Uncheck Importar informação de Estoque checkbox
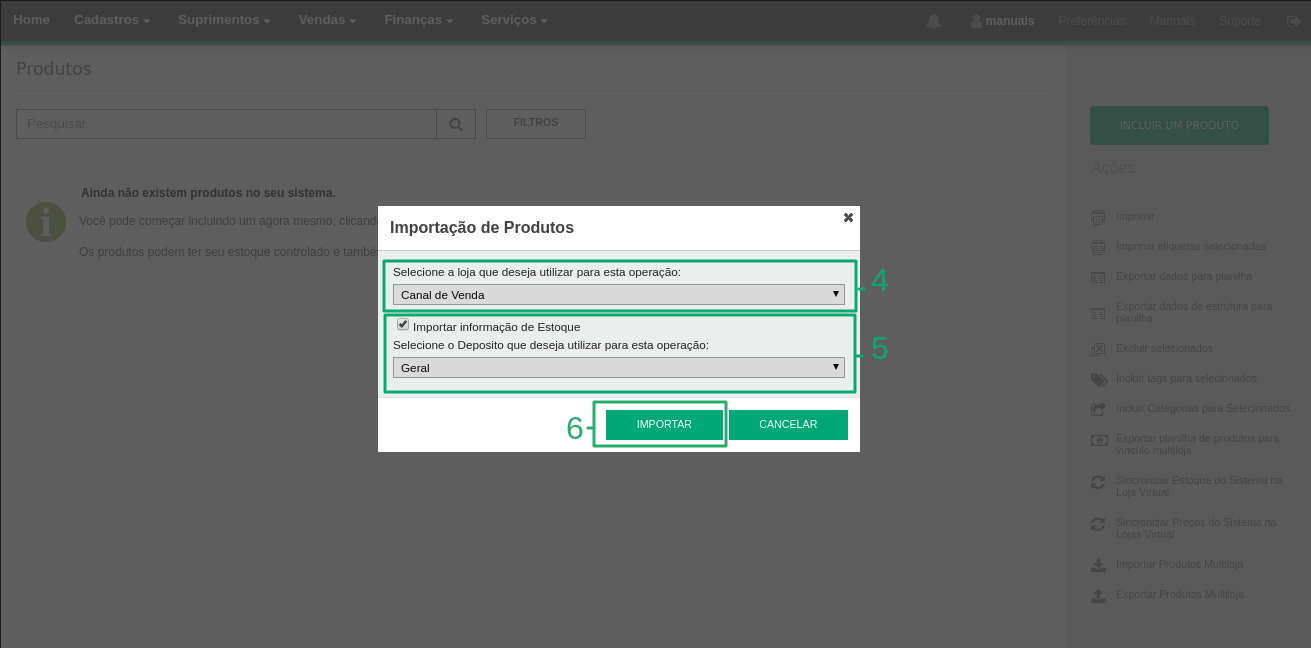 tap(403, 325)
